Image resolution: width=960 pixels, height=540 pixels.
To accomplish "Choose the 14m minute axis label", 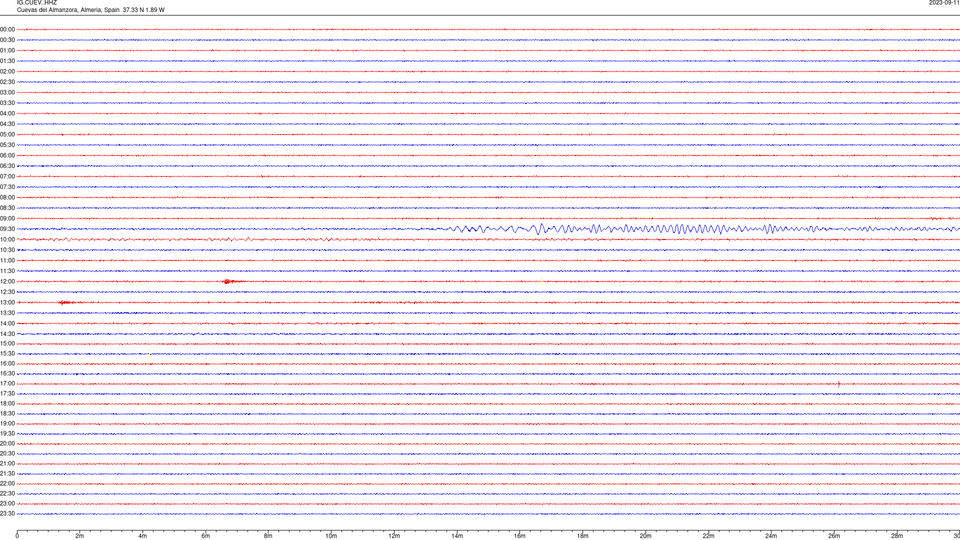I will pos(457,536).
